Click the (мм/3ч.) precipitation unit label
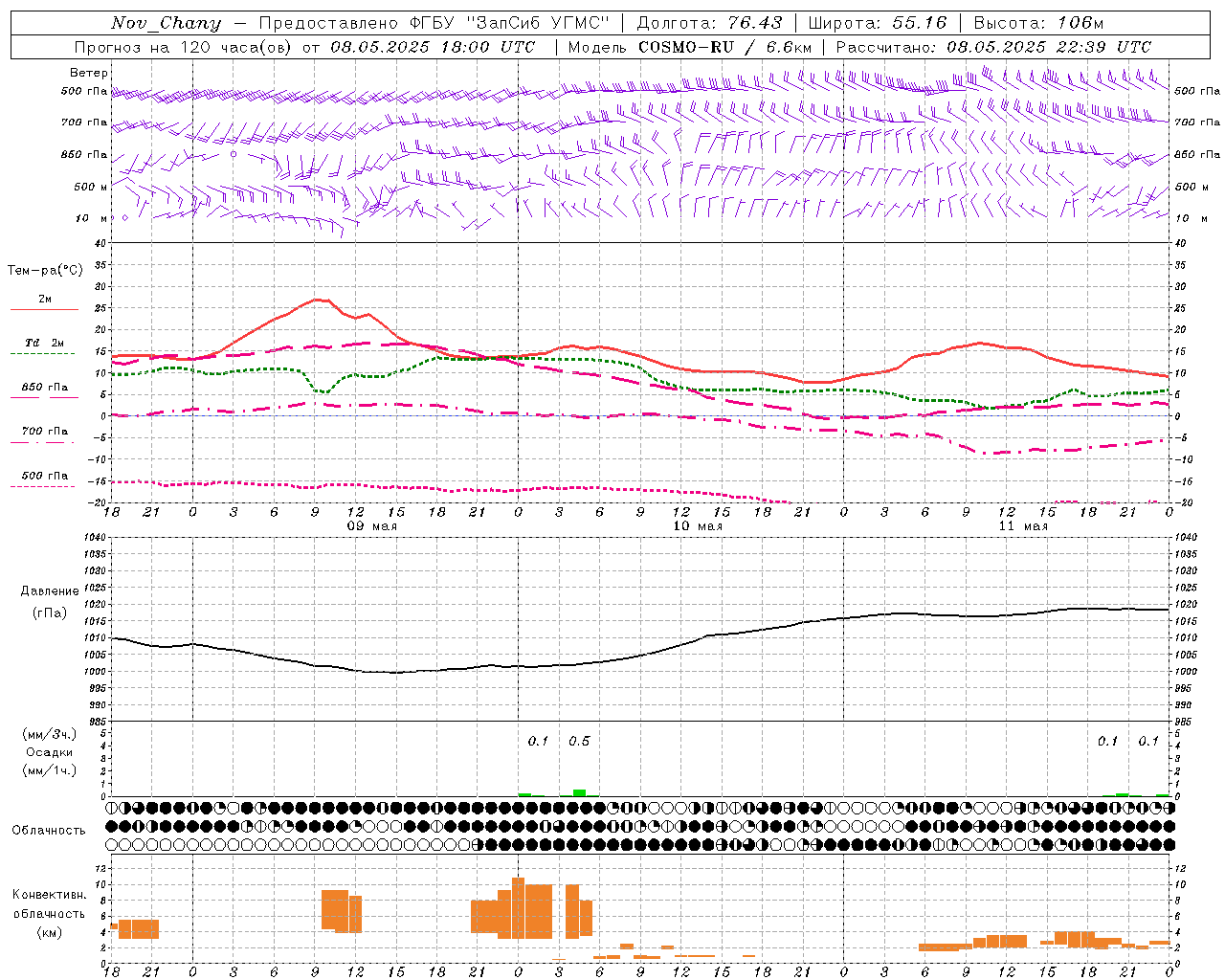The width and height of the screenshot is (1225, 980). click(x=50, y=734)
